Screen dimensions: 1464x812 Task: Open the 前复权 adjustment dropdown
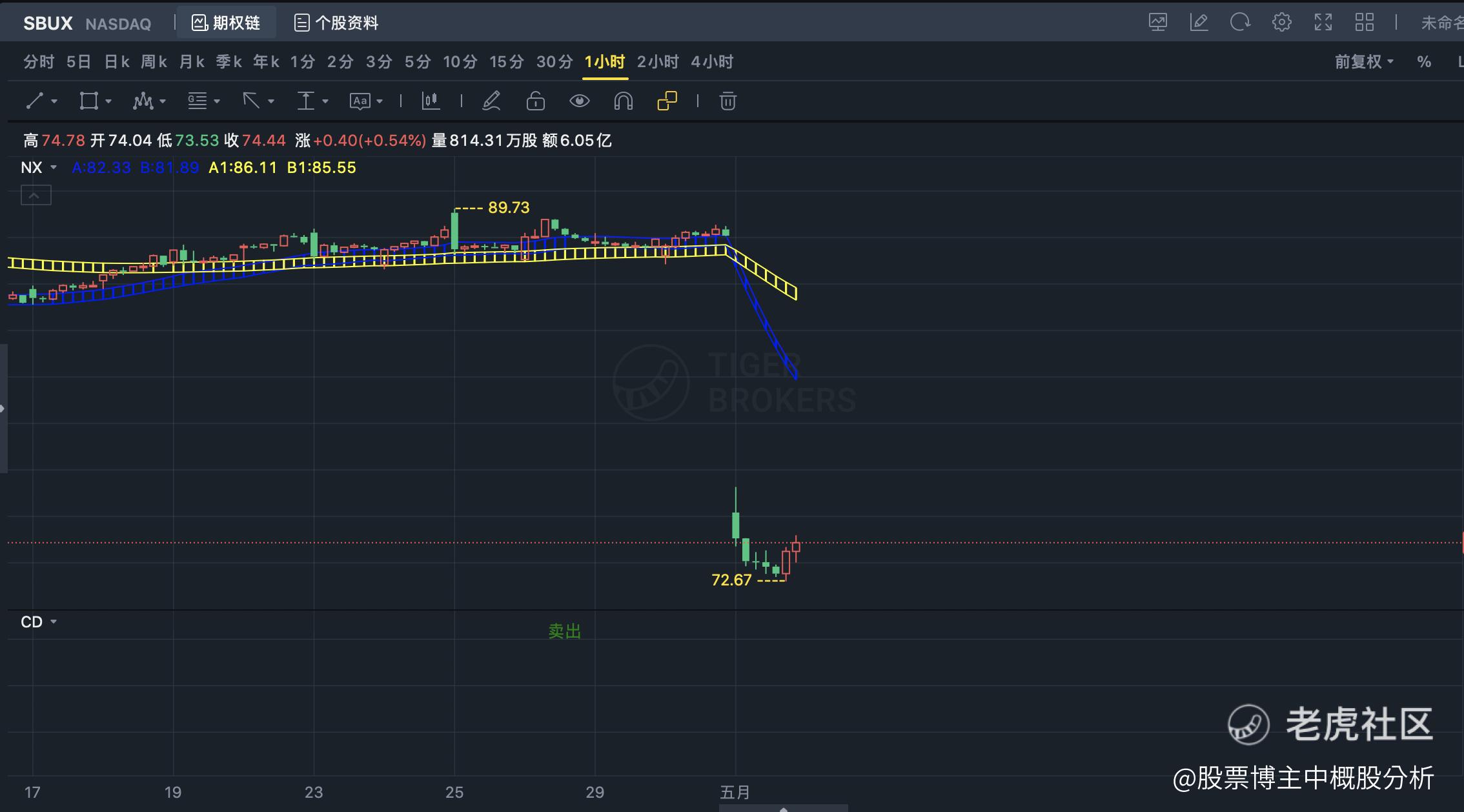[x=1364, y=62]
